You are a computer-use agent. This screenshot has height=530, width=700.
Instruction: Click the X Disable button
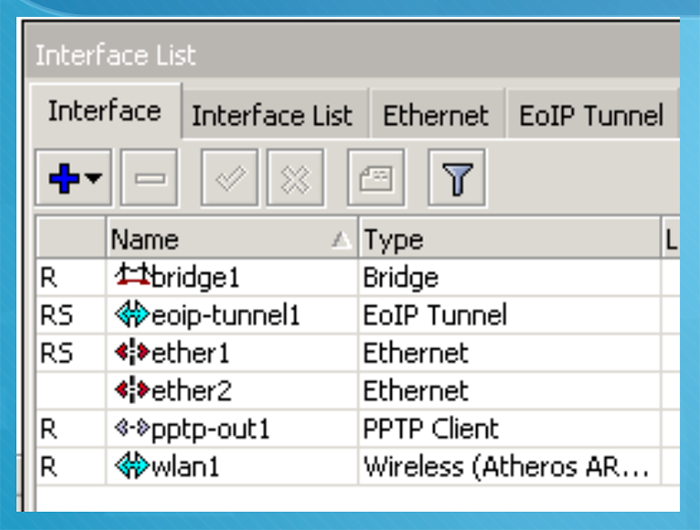tap(295, 178)
